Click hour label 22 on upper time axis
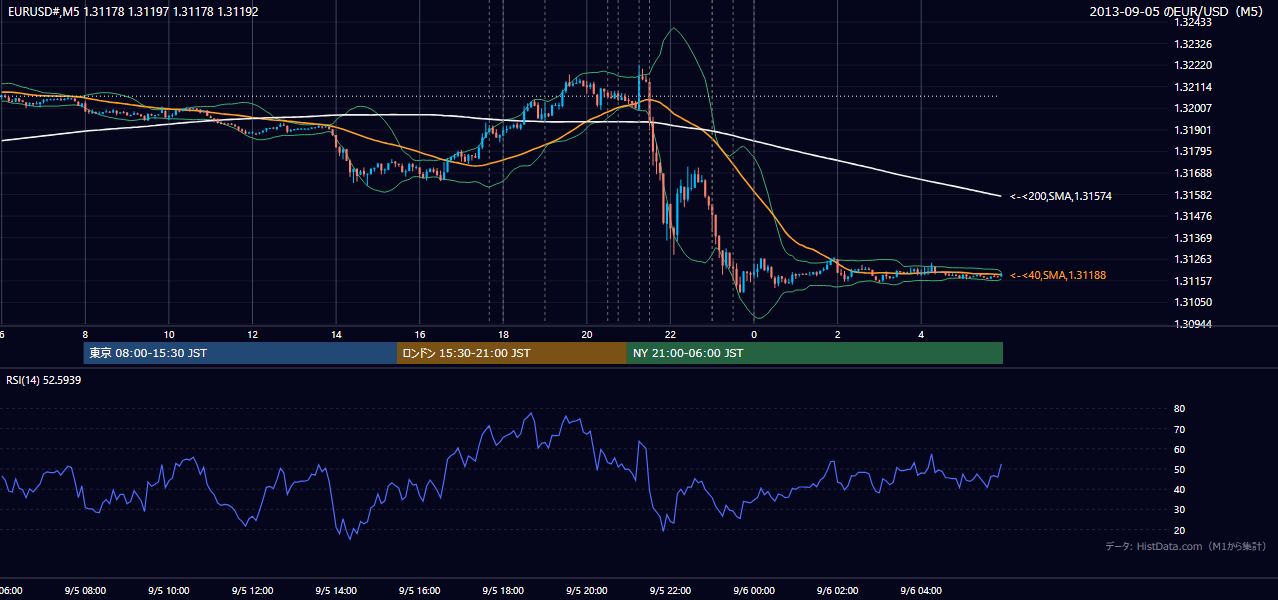The height and width of the screenshot is (600, 1278). point(670,334)
